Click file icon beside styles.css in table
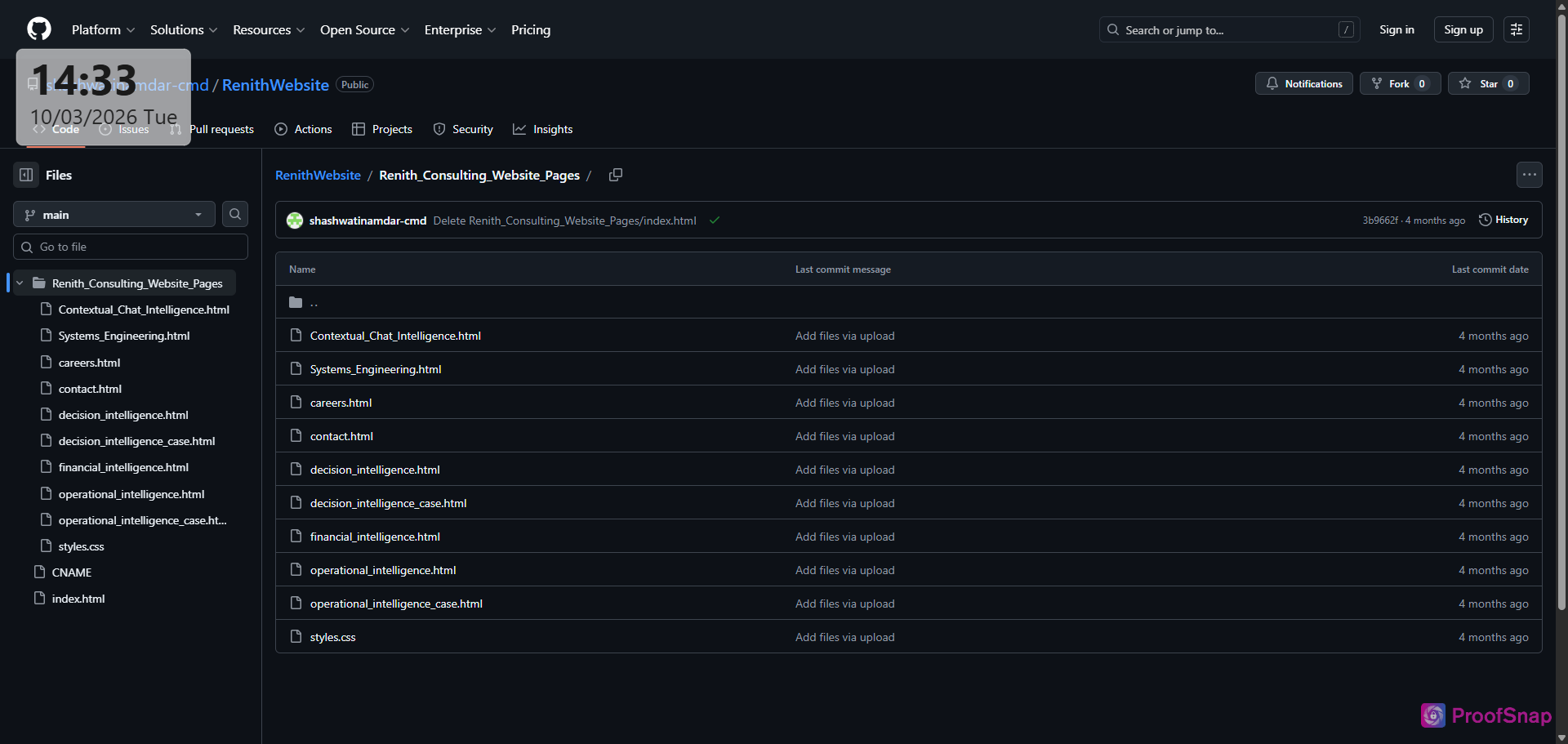 click(296, 637)
